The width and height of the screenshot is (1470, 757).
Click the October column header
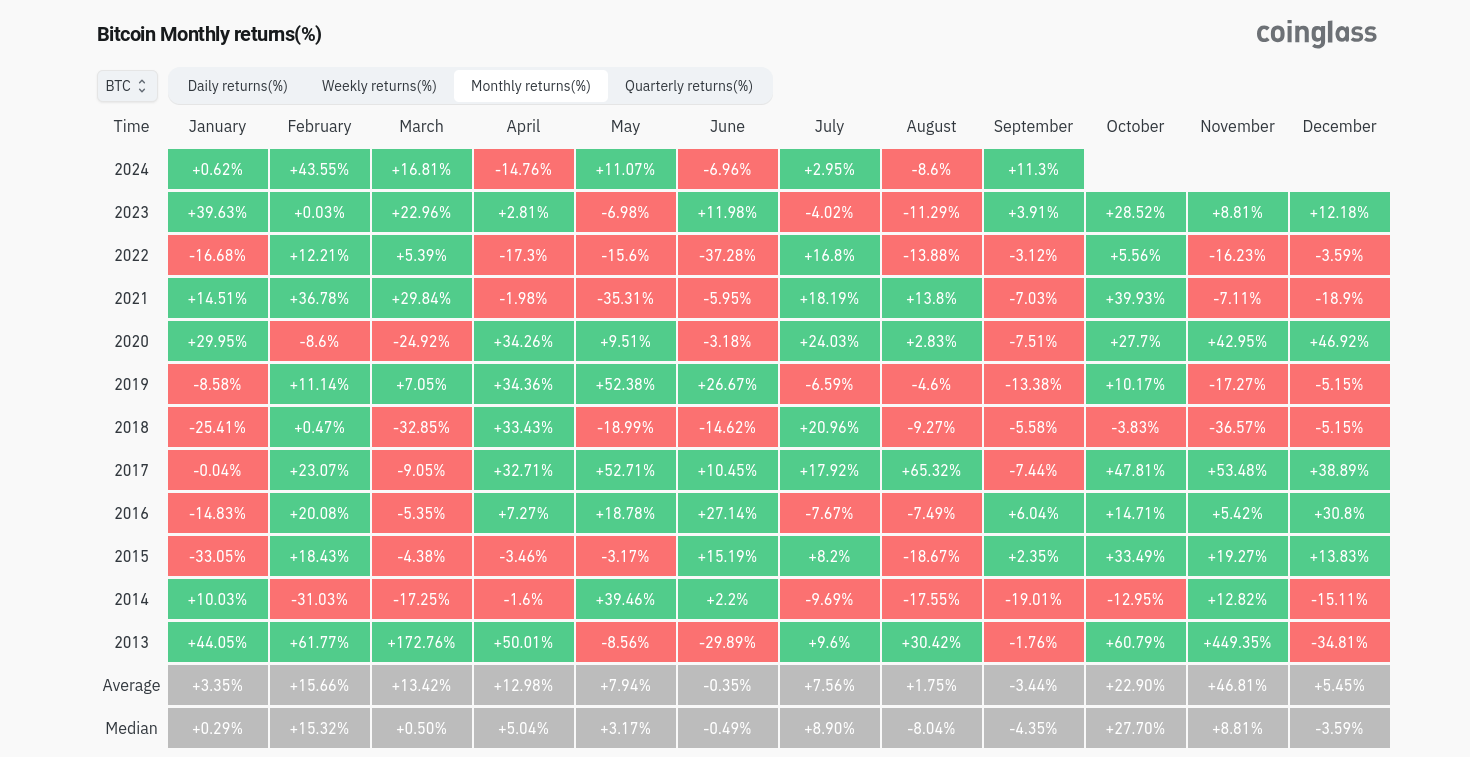pos(1135,126)
